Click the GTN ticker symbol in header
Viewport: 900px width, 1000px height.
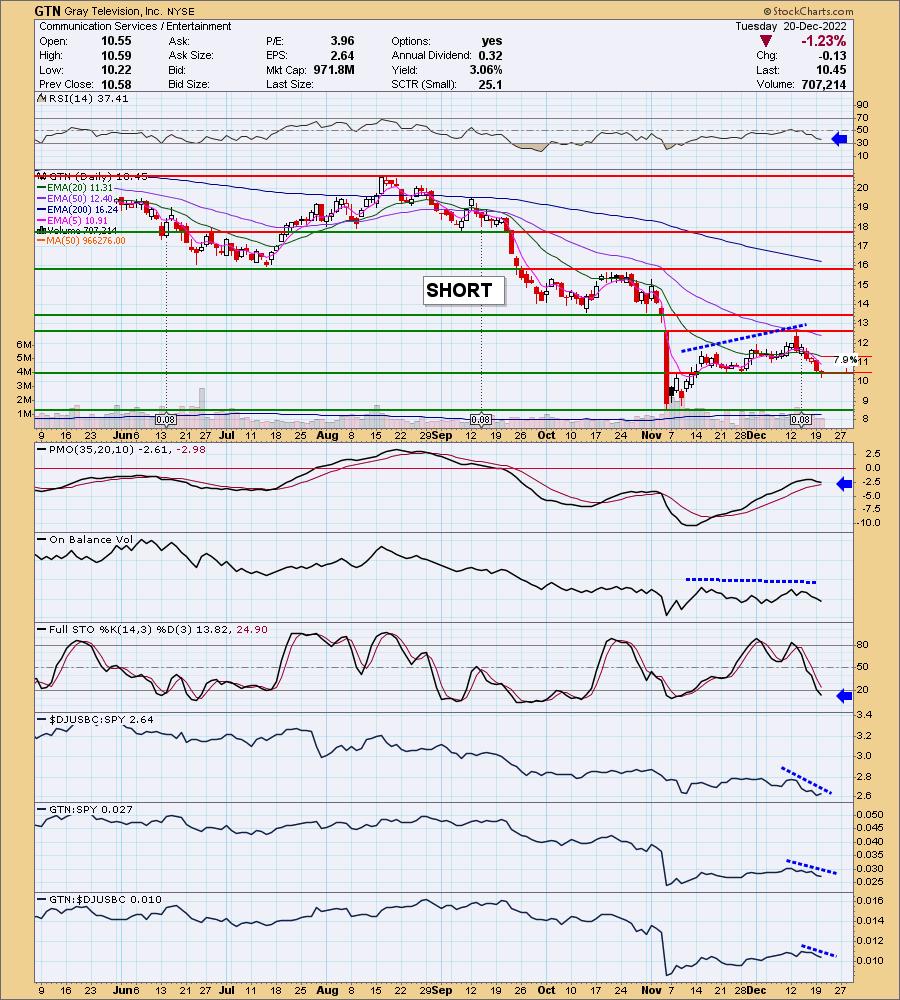[x=47, y=11]
